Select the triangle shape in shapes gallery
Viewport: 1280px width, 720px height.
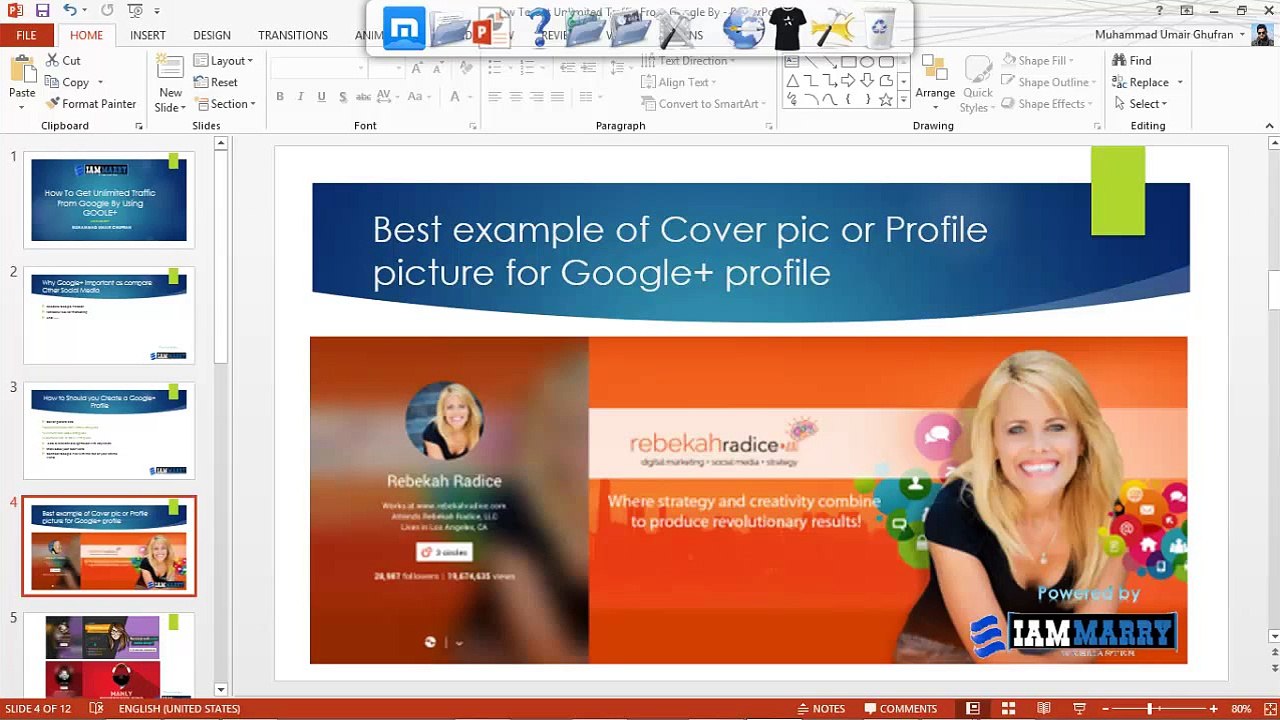(x=792, y=80)
